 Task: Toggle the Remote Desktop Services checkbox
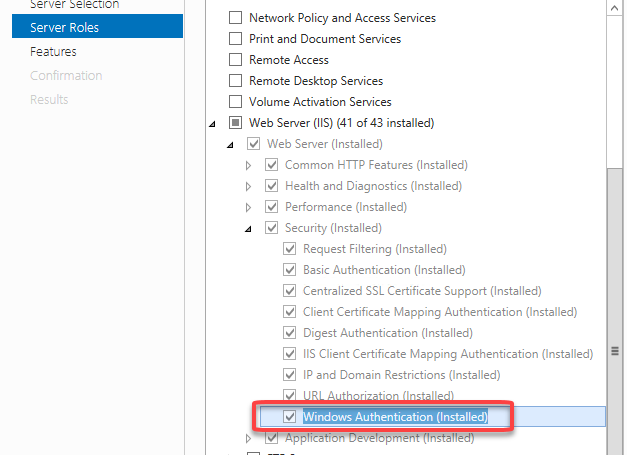click(236, 81)
